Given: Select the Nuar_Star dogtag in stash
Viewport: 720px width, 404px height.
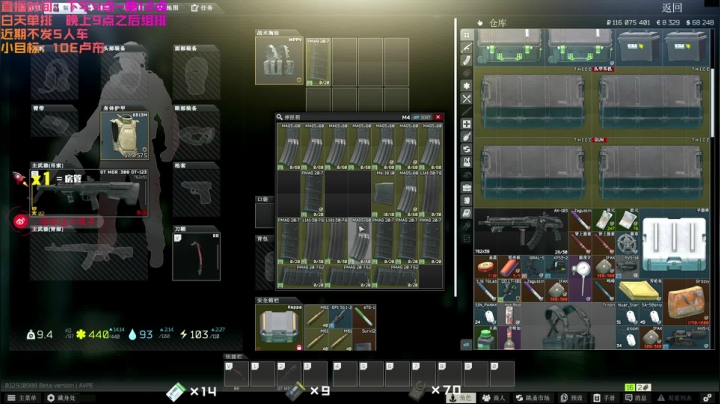Looking at the screenshot, I should pos(627,314).
